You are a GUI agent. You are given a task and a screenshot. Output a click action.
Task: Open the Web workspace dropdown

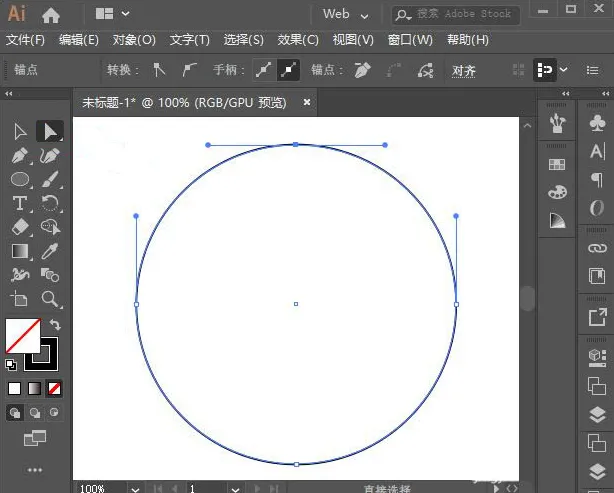[x=345, y=15]
